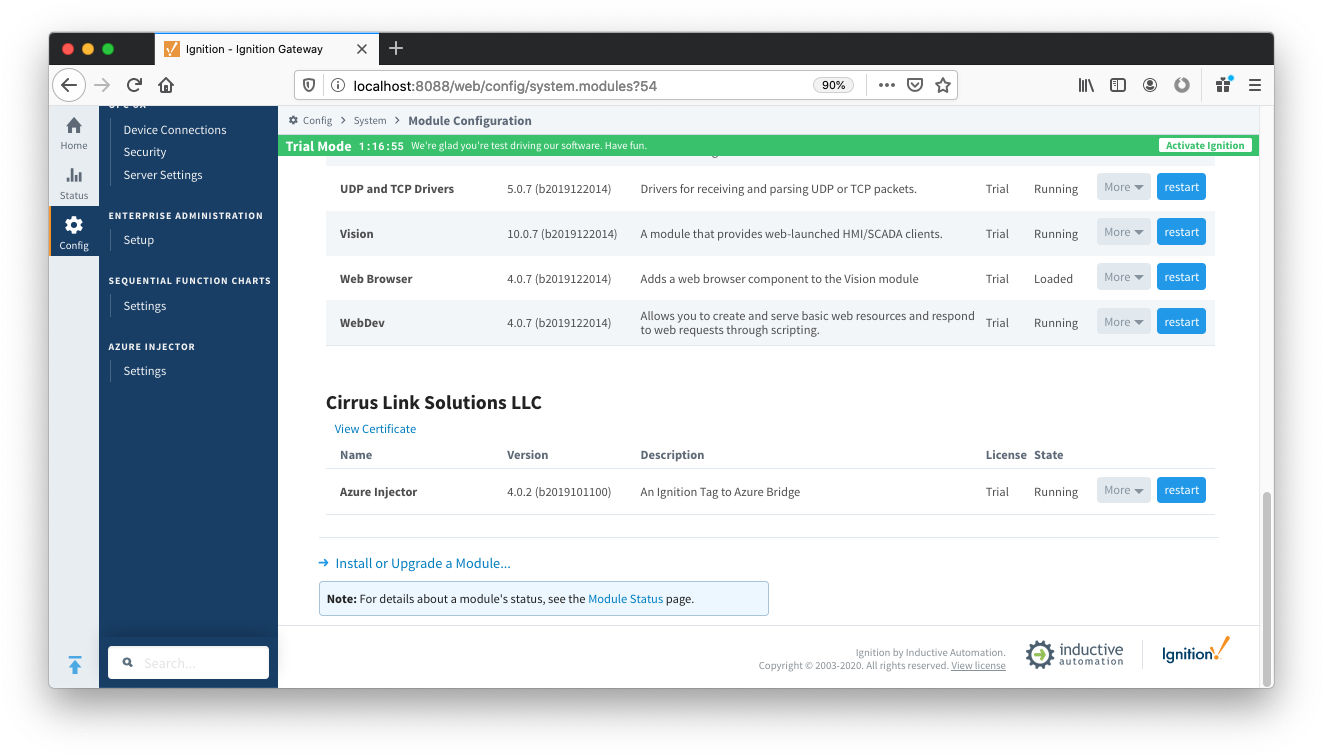The image size is (1322, 755).
Task: Click the page vertical scrollbar thumb
Action: pos(1266,587)
